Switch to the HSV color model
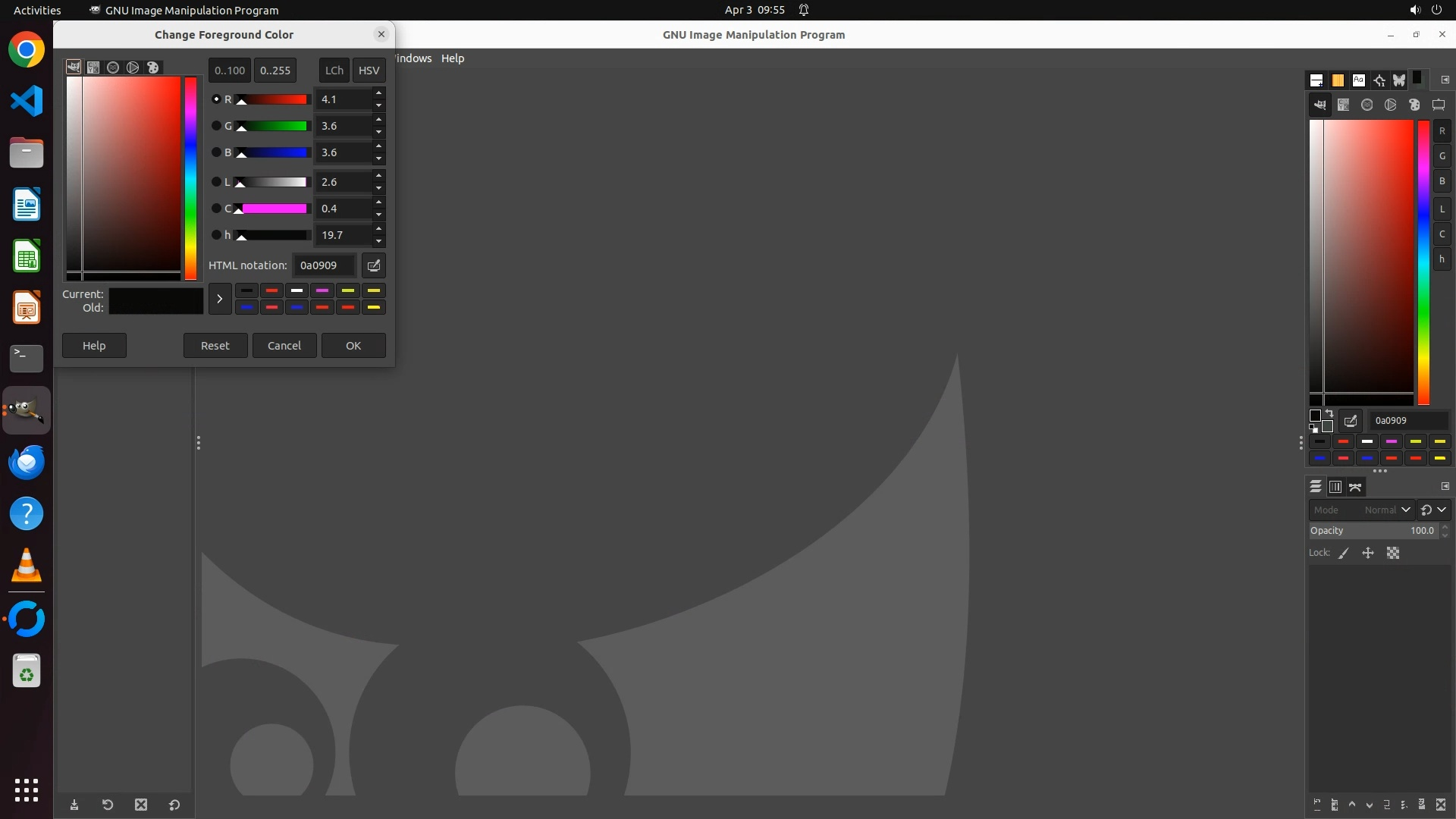 [369, 71]
